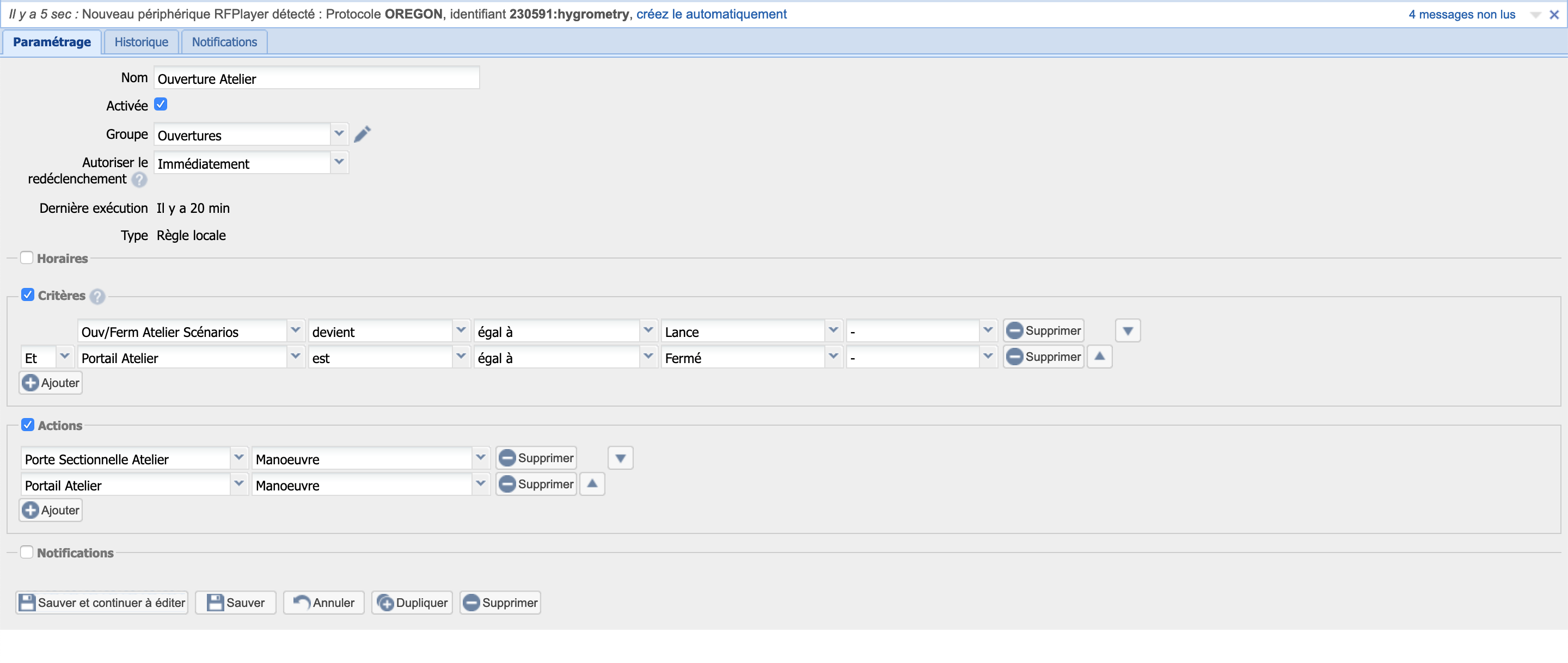Enable the Horaires section checkbox
1568x663 pixels.
[27, 257]
